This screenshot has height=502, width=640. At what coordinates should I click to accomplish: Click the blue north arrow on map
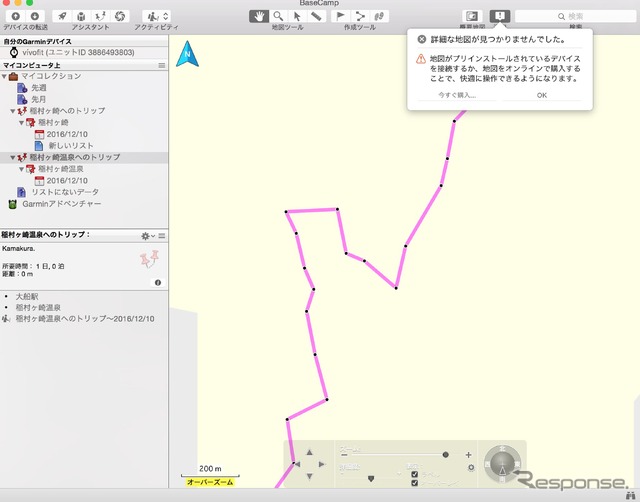(187, 53)
